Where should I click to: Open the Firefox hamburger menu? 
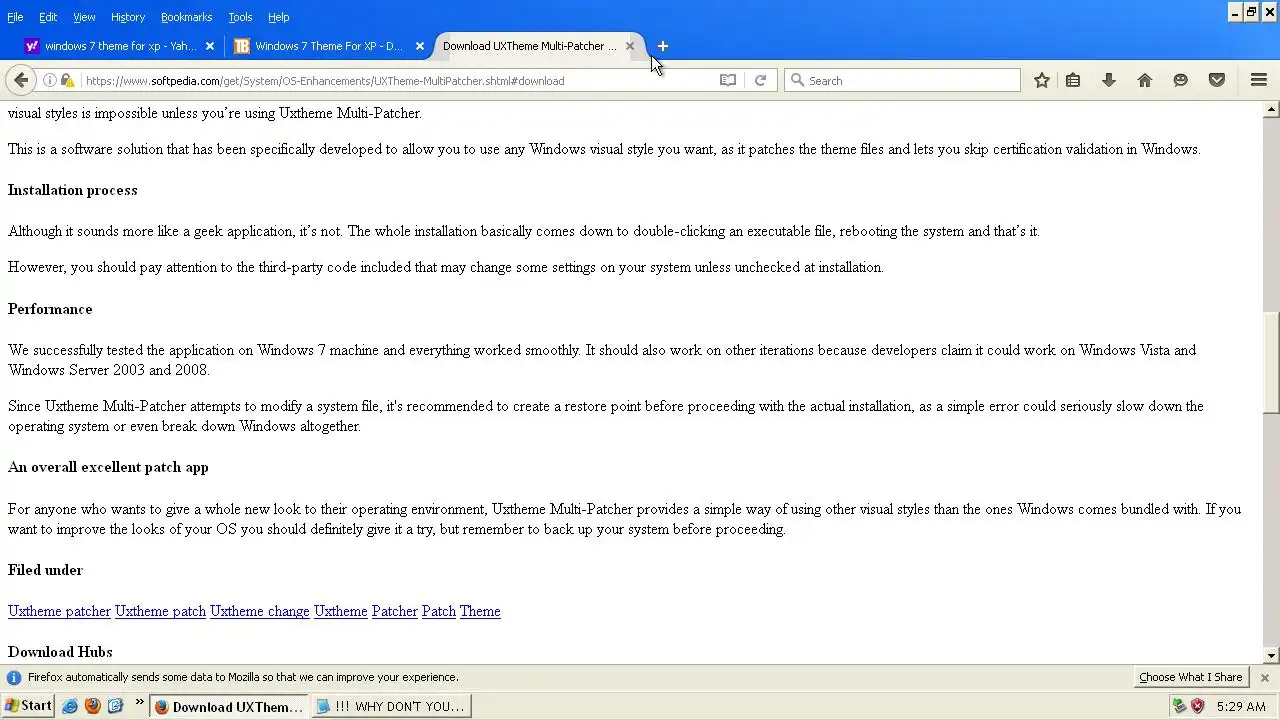pos(1259,80)
